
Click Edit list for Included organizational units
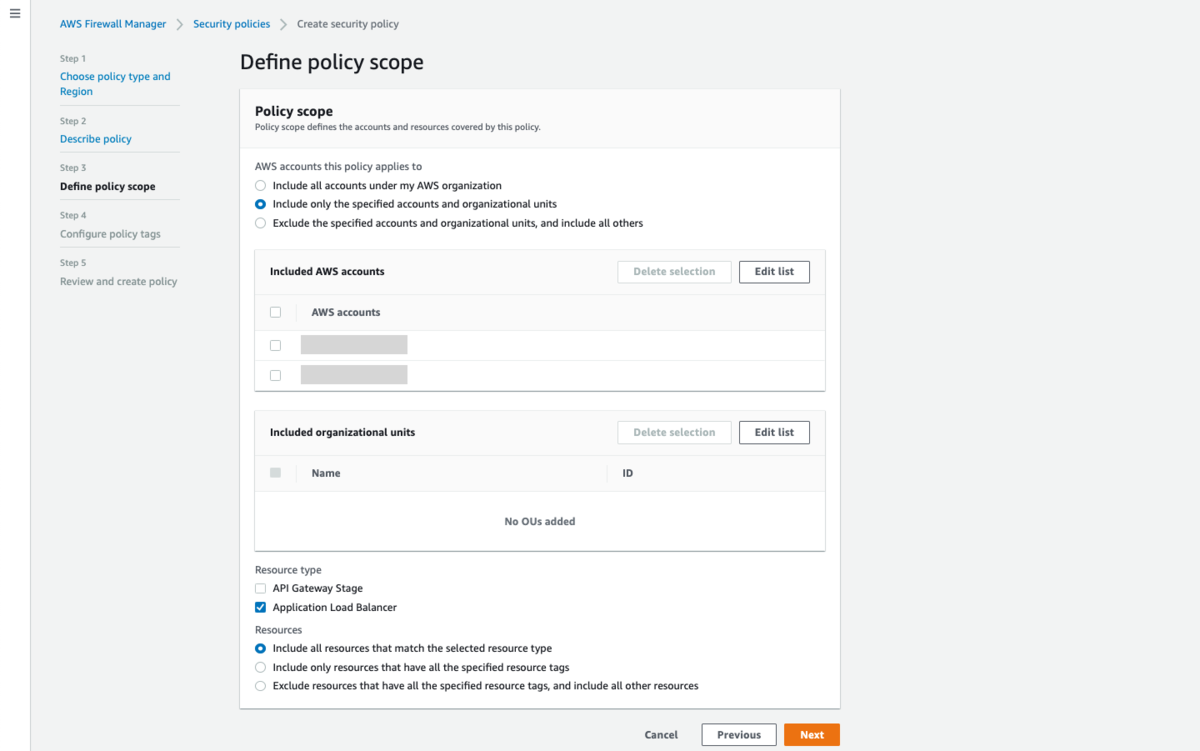[774, 433]
